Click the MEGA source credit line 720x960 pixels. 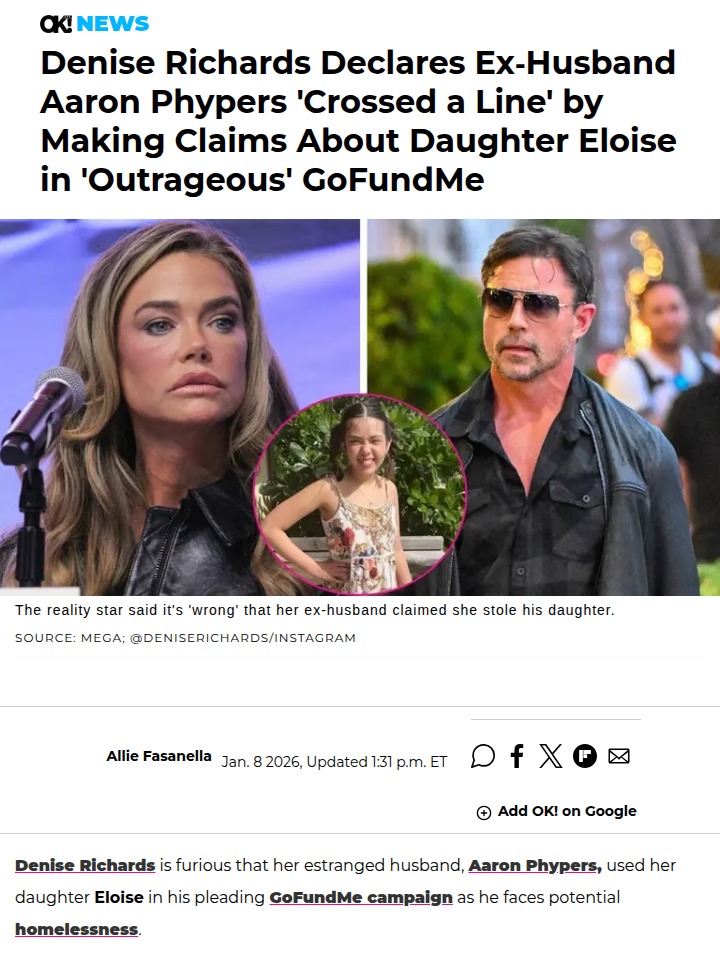point(185,638)
